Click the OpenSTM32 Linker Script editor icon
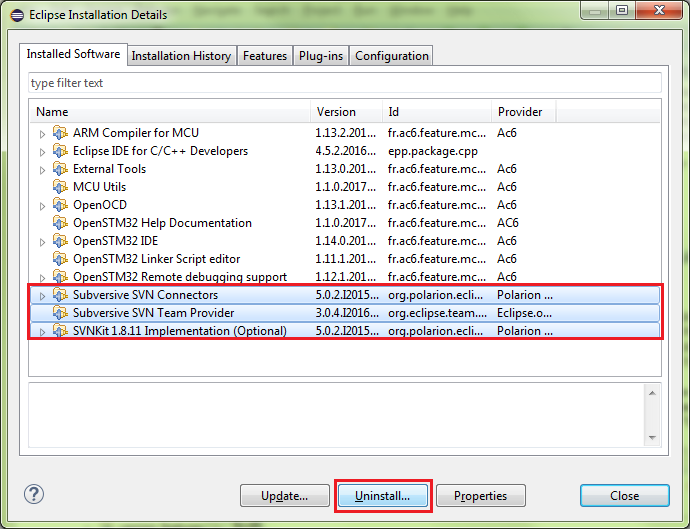This screenshot has height=529, width=690. click(60, 259)
